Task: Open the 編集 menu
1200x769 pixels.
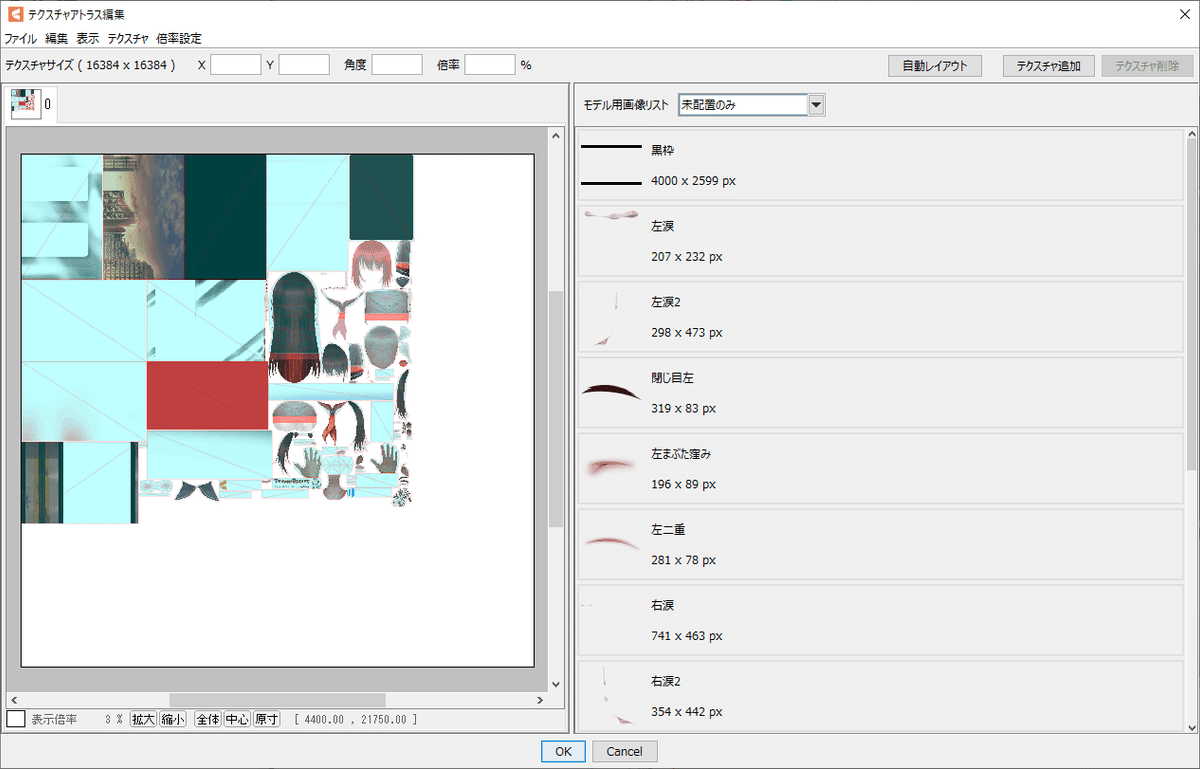Action: tap(56, 39)
